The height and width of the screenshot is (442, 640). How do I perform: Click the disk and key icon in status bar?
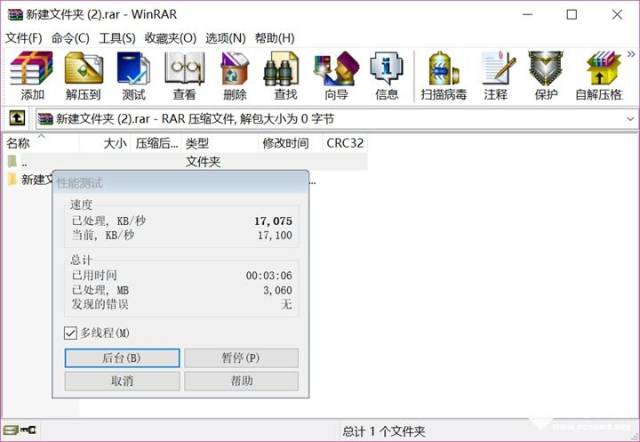point(20,430)
